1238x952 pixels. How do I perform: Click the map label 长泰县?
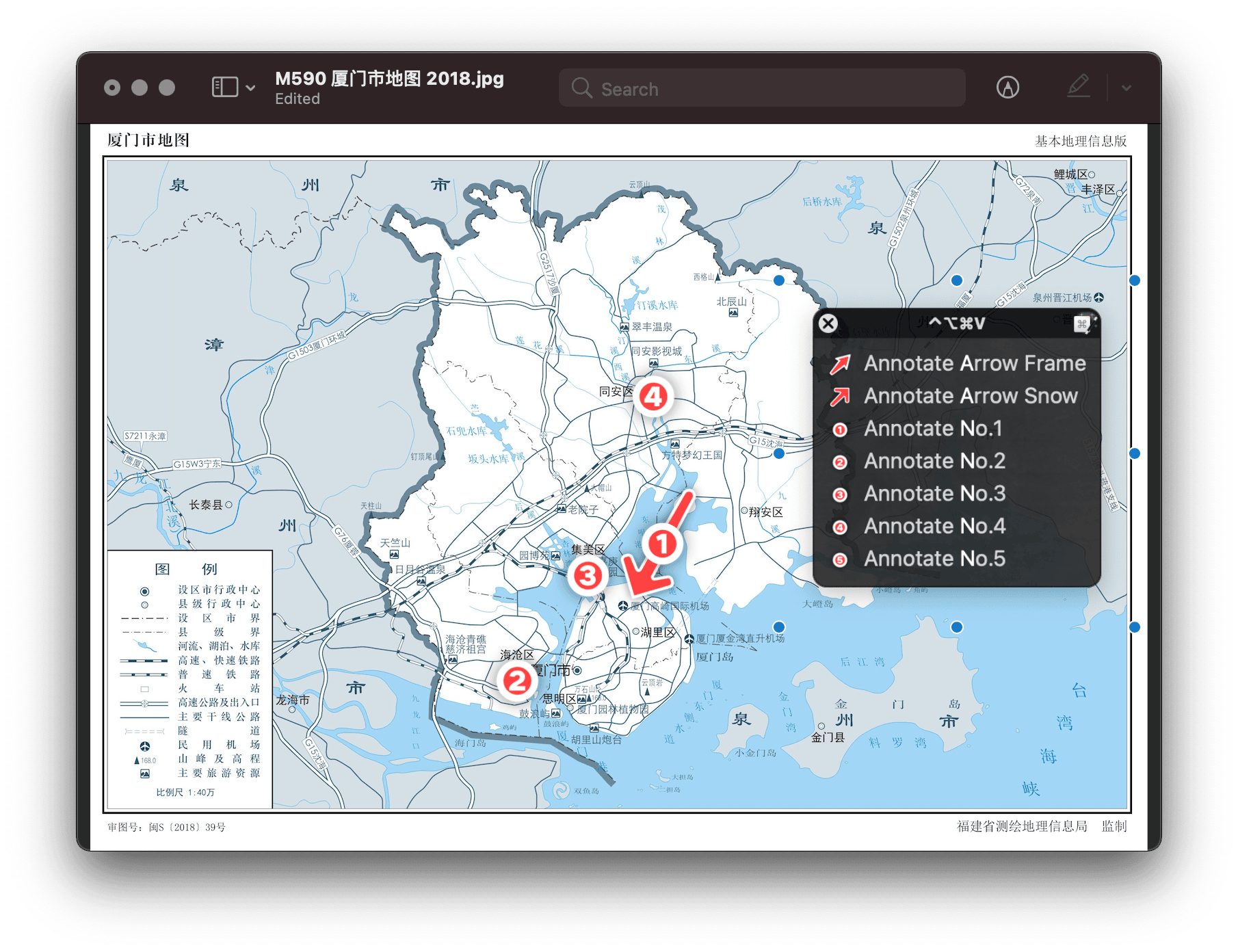tap(206, 505)
